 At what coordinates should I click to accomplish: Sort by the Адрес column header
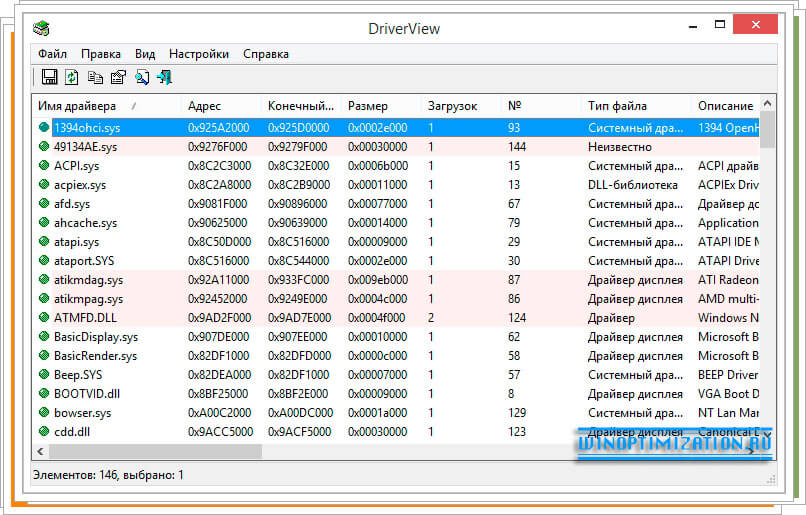(221, 106)
